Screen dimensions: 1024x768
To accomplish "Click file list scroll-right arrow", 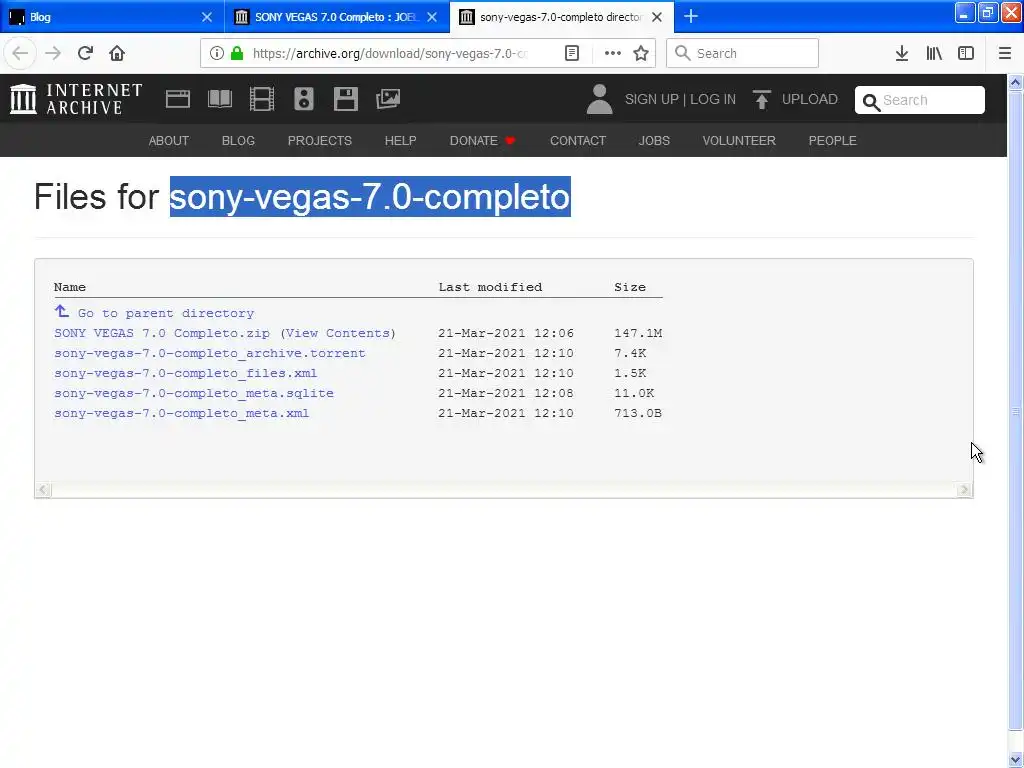I will [x=965, y=490].
